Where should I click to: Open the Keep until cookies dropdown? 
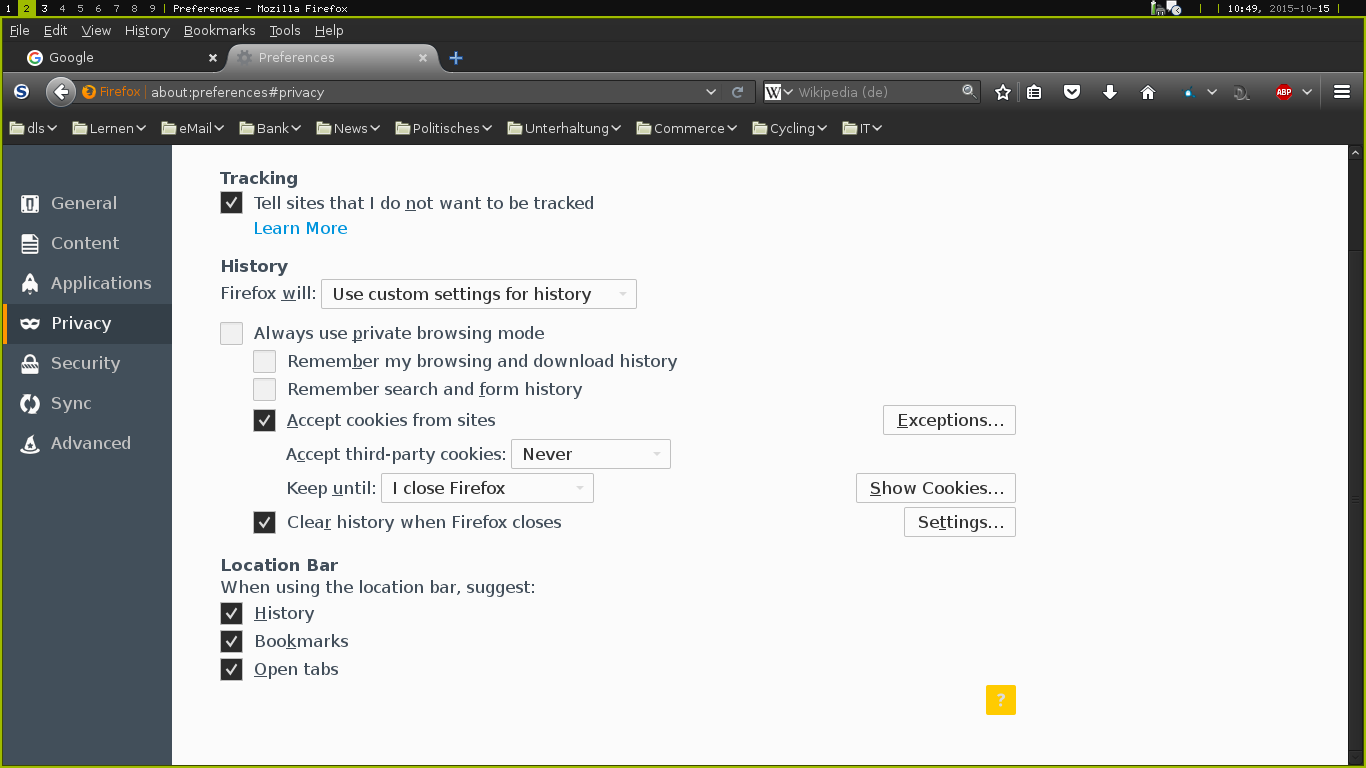[487, 488]
